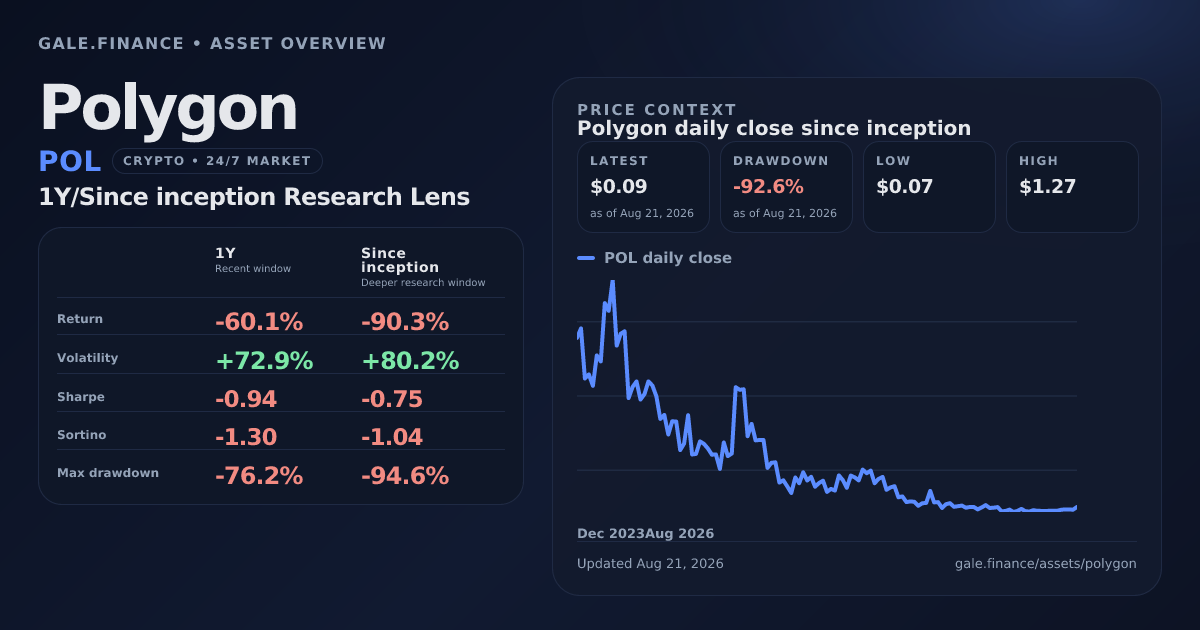Click the 1Y Sortino value -1.30

(x=246, y=438)
